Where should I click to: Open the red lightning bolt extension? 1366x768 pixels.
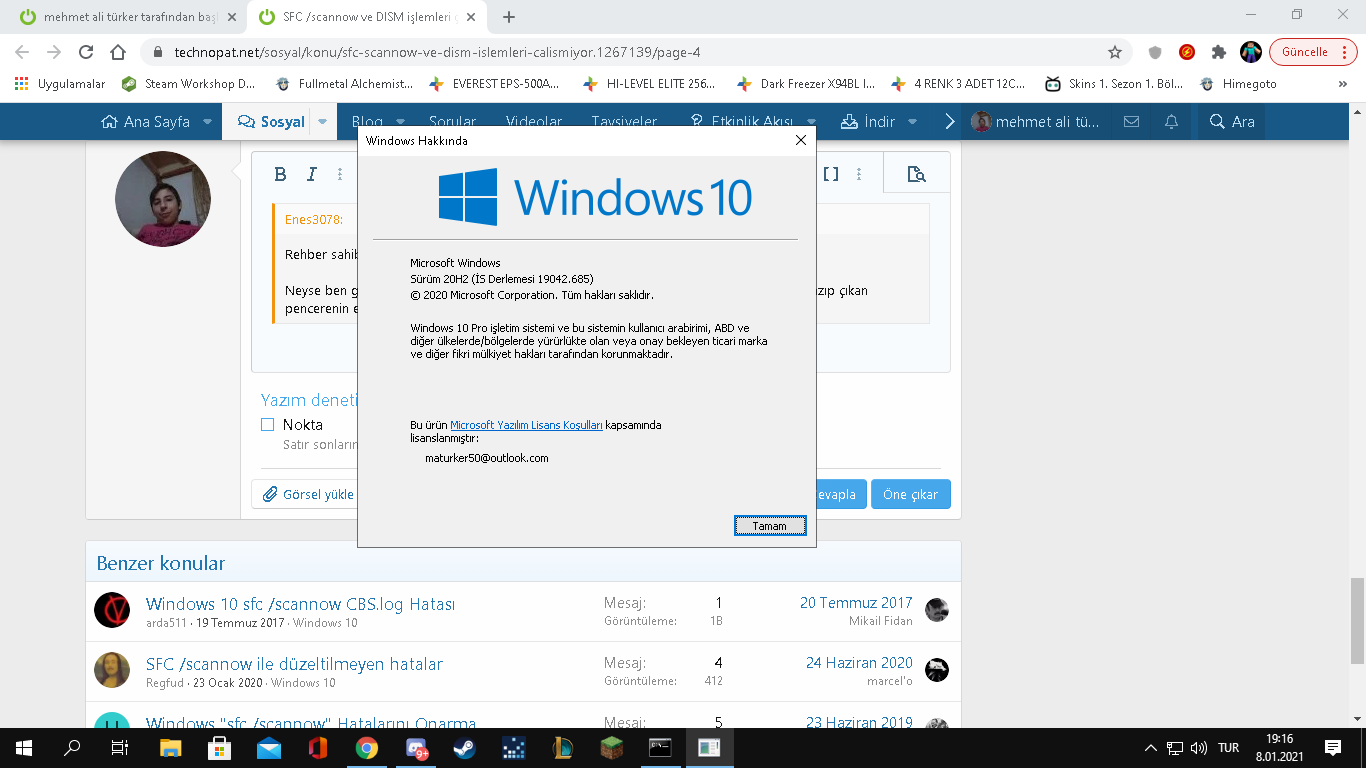coord(1187,52)
